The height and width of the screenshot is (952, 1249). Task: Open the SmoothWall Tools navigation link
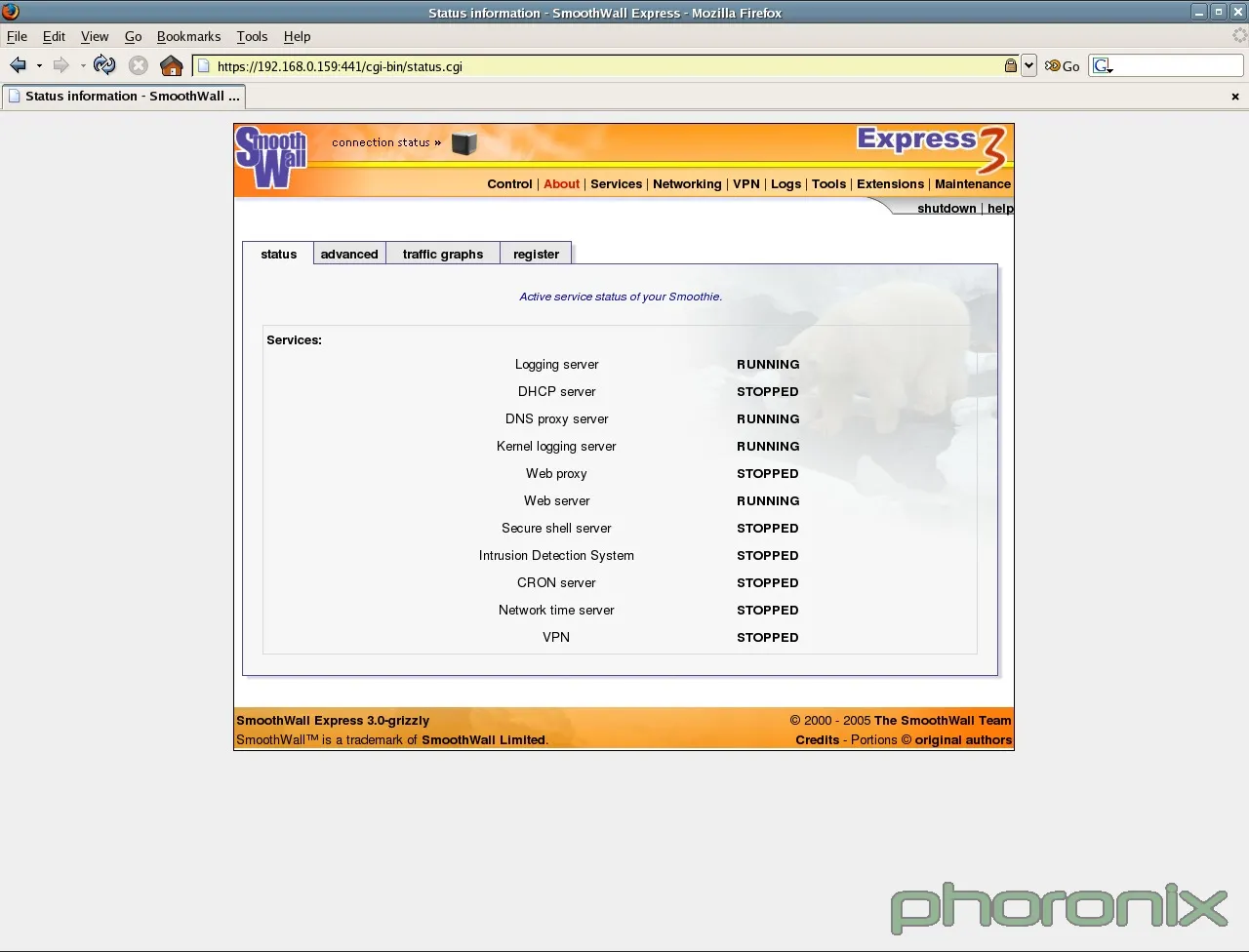click(828, 183)
